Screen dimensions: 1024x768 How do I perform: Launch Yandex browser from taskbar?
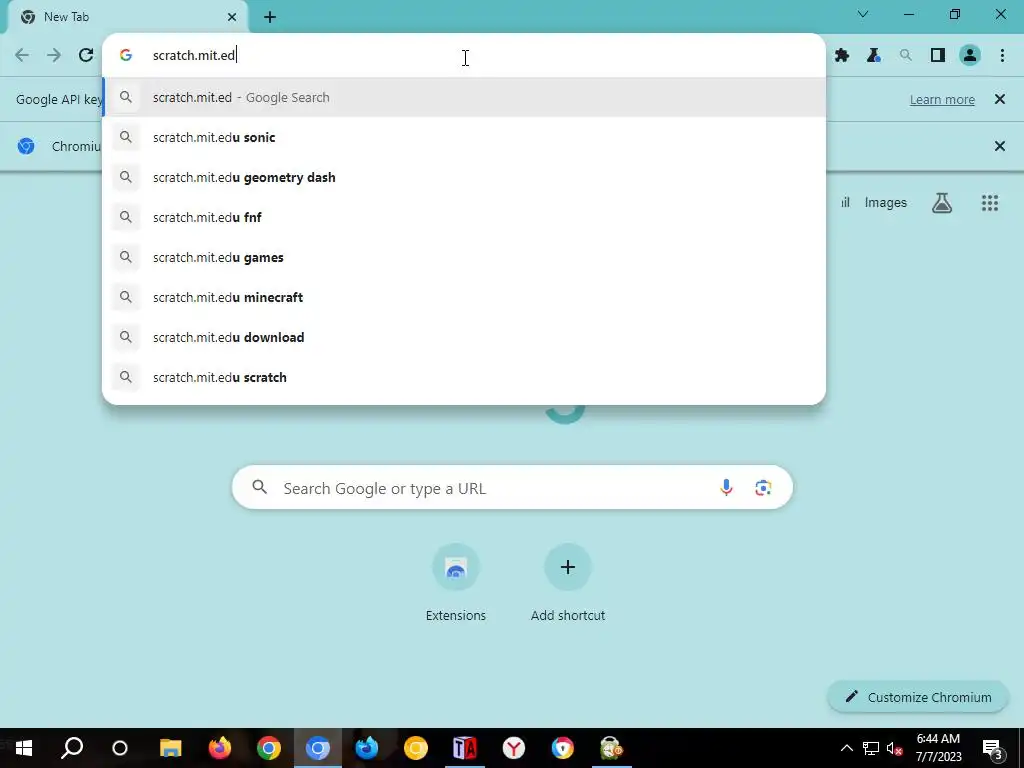pos(513,748)
